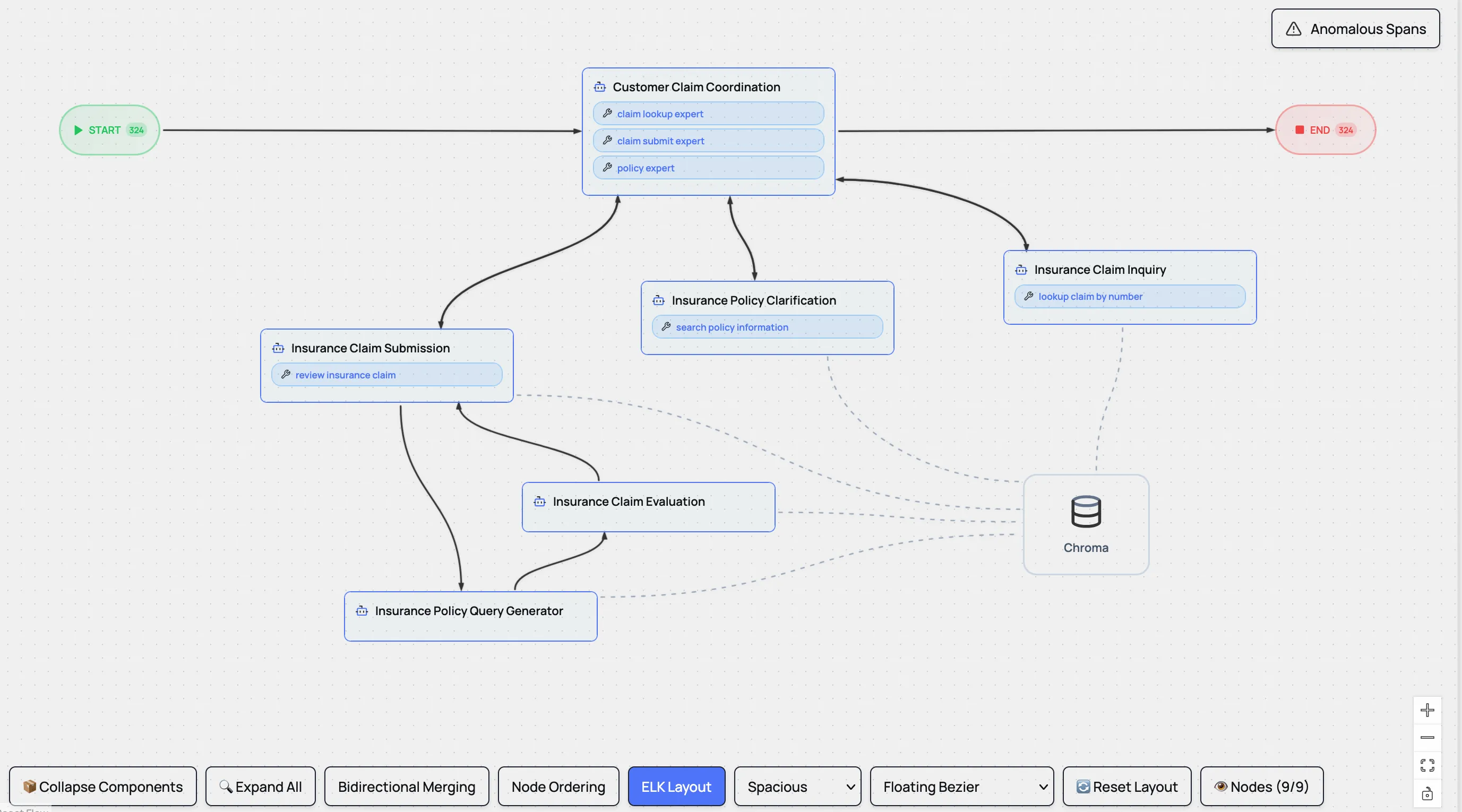The width and height of the screenshot is (1462, 812).
Task: Click the fit view icon
Action: coord(1428,766)
